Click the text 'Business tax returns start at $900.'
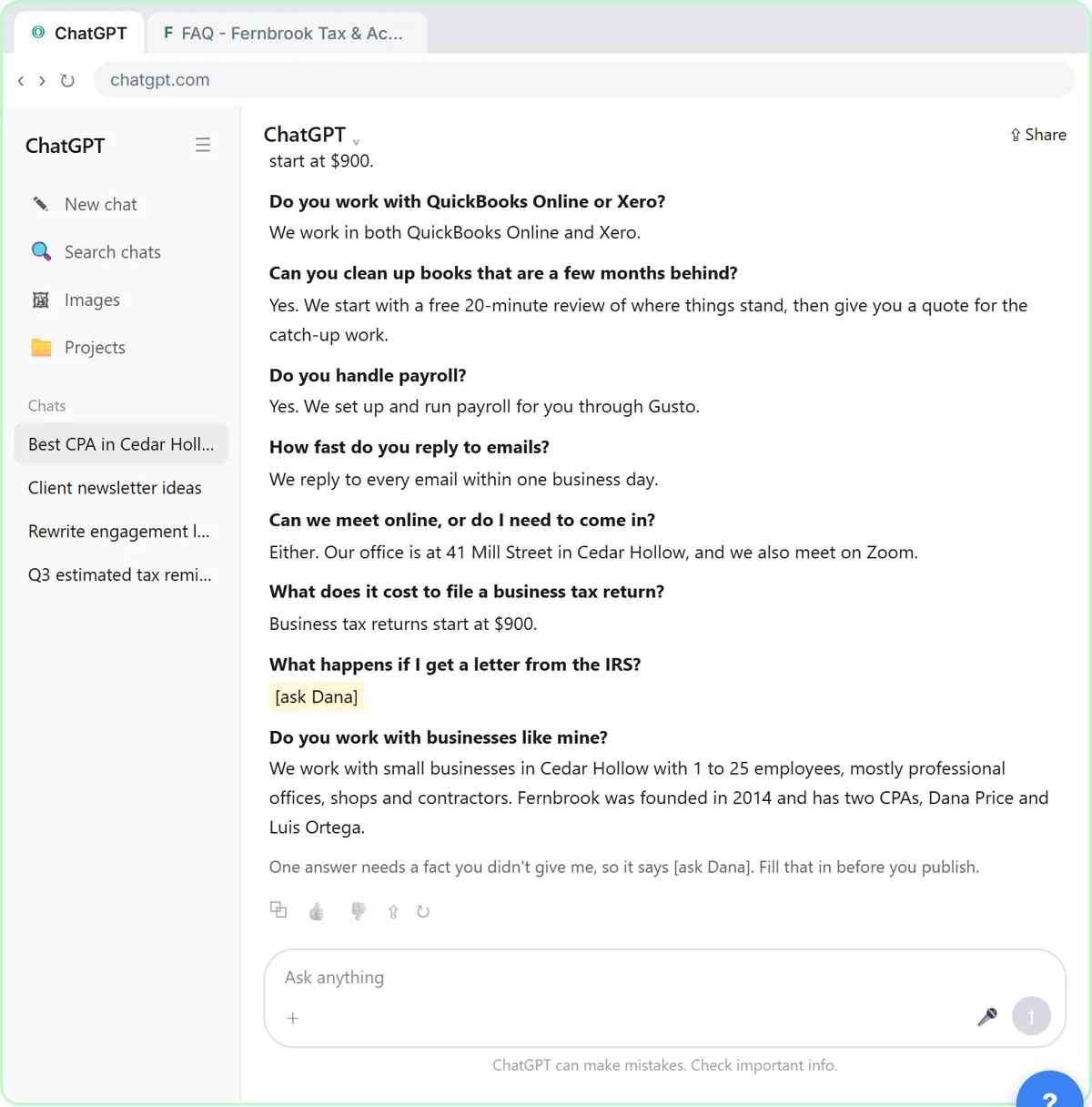This screenshot has width=1092, height=1107. point(403,624)
